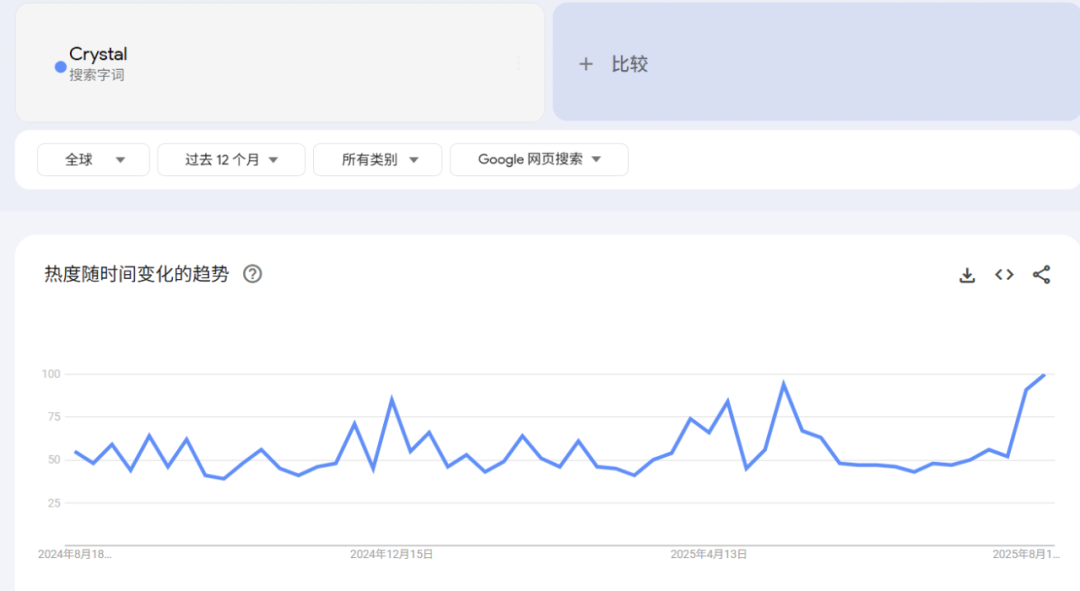This screenshot has height=591, width=1080.
Task: Click the 2025年4月13日 axis date label
Action: coord(708,554)
